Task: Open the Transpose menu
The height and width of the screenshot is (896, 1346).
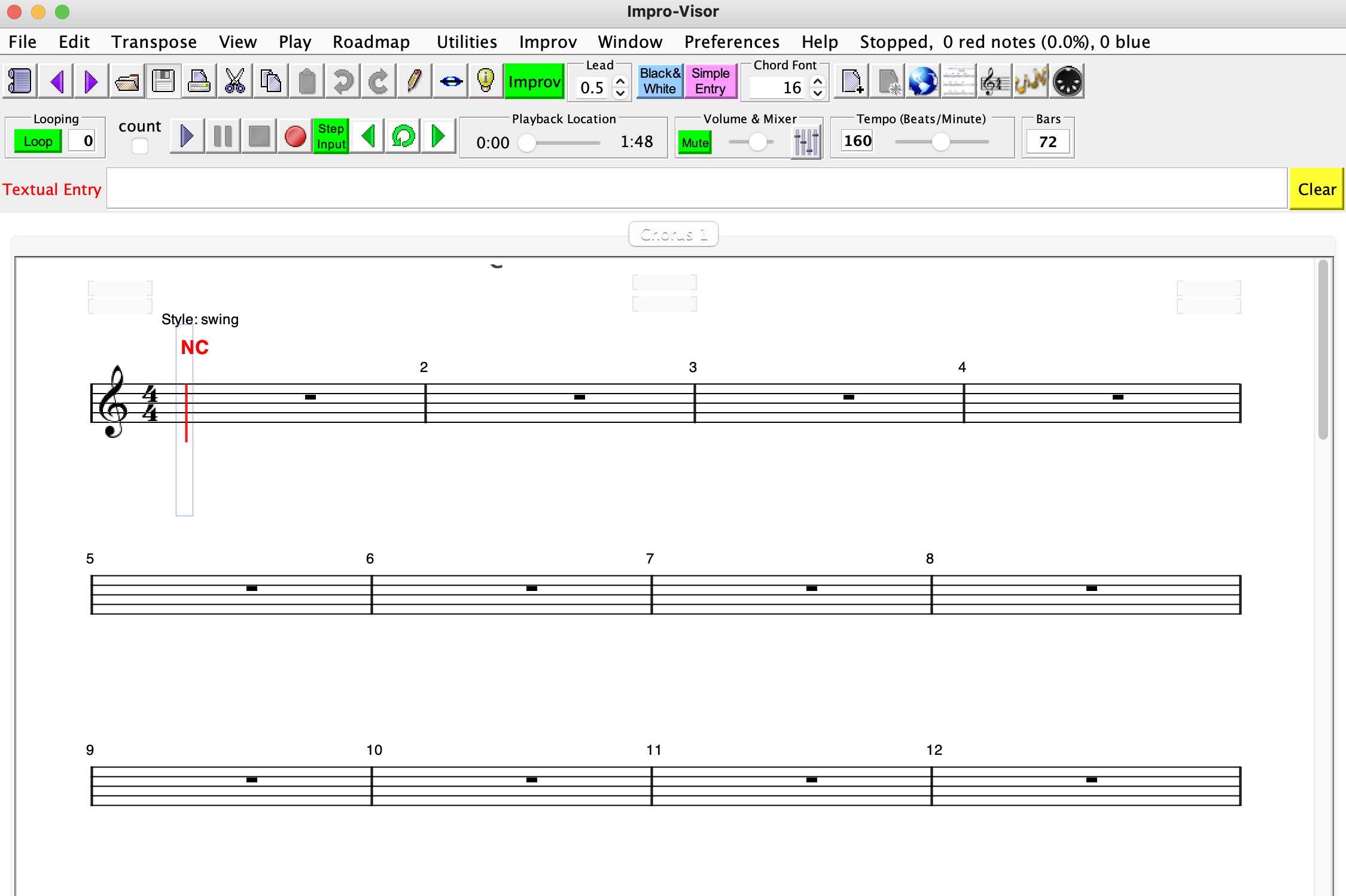Action: (154, 42)
